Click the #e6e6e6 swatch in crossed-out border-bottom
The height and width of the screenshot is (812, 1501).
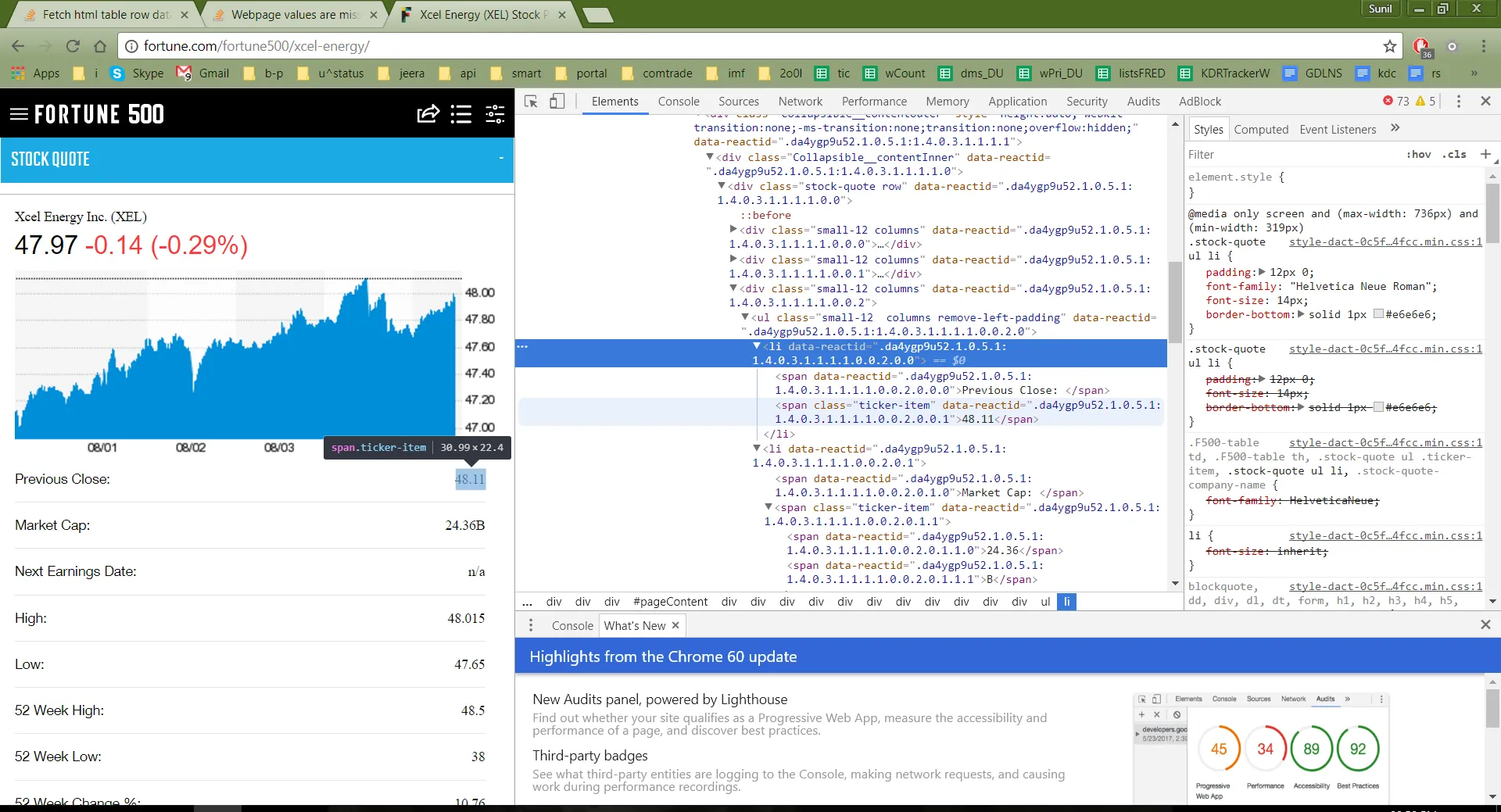click(x=1378, y=407)
